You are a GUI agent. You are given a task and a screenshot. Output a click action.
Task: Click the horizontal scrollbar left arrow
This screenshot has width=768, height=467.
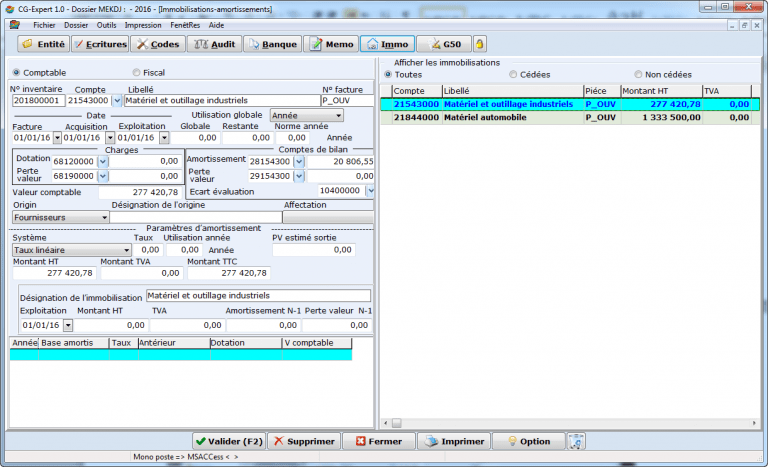pos(386,423)
